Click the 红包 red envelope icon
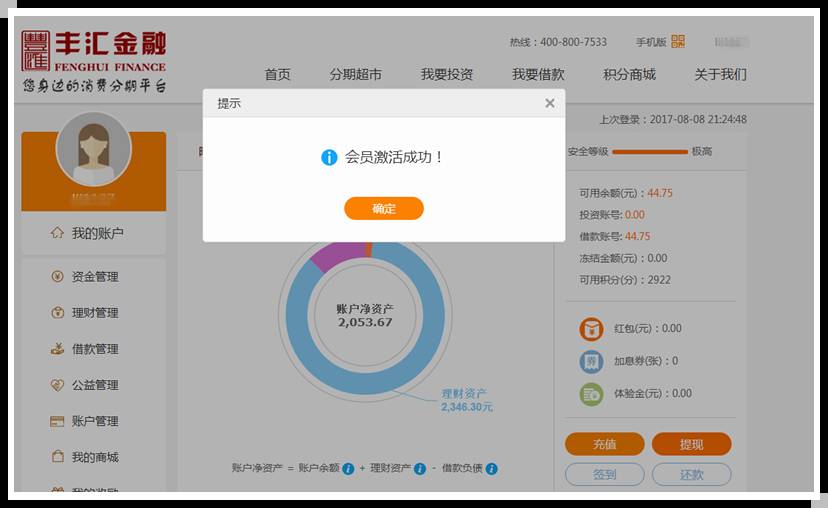The height and width of the screenshot is (508, 828). [x=591, y=329]
